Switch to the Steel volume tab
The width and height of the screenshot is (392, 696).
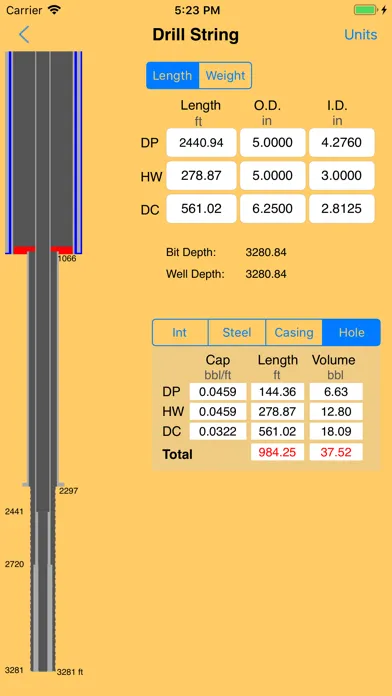[x=237, y=332]
